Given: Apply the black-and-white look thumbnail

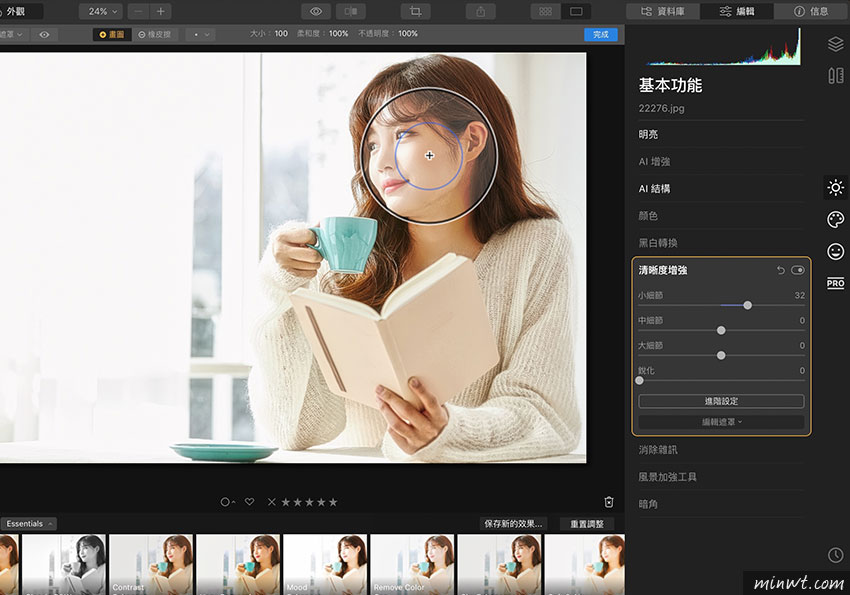Looking at the screenshot, I should tap(64, 564).
